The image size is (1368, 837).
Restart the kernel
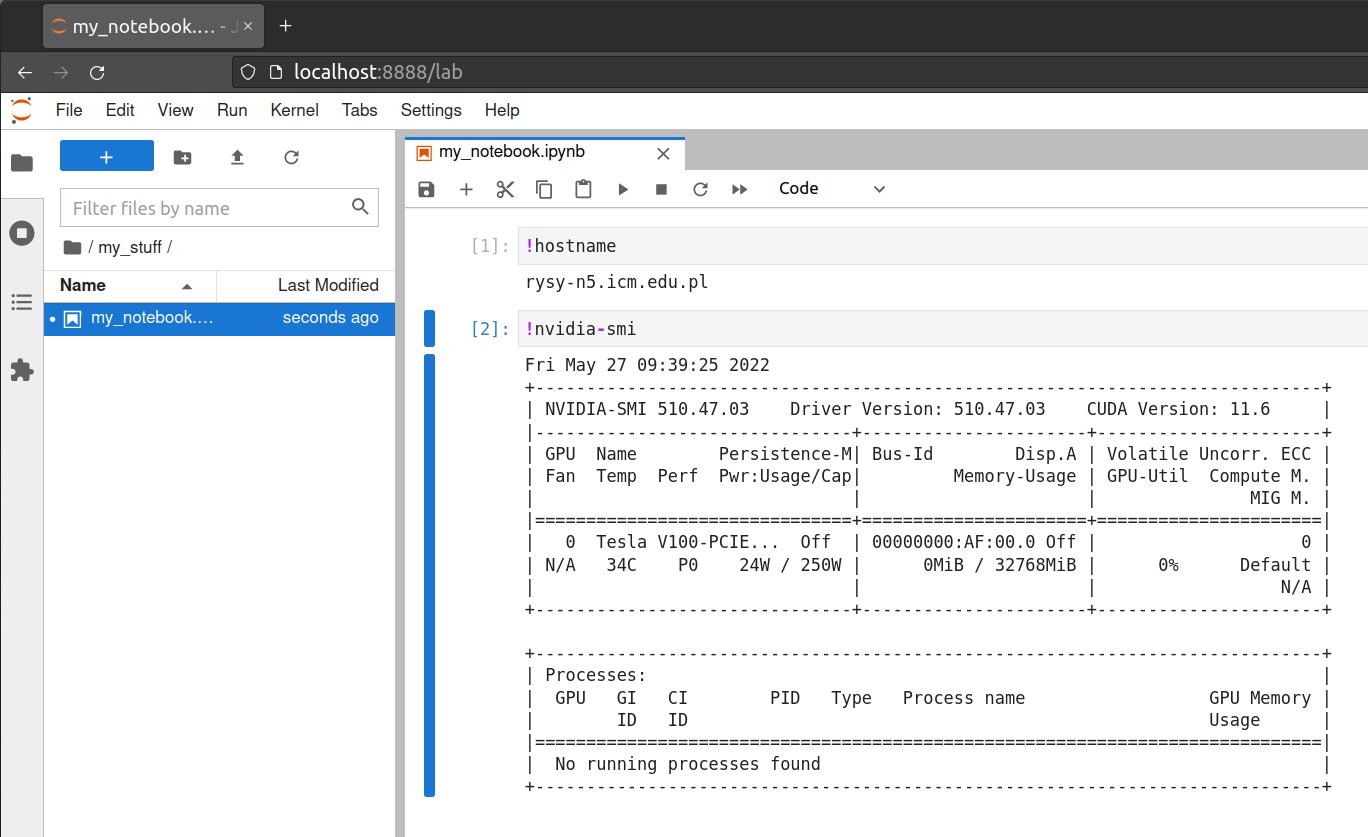700,189
